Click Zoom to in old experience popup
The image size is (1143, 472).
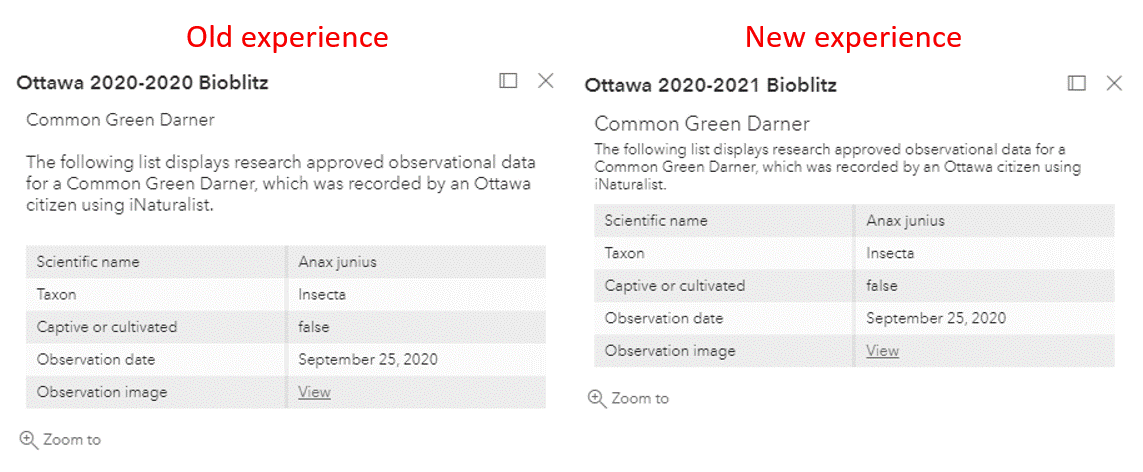pos(71,440)
